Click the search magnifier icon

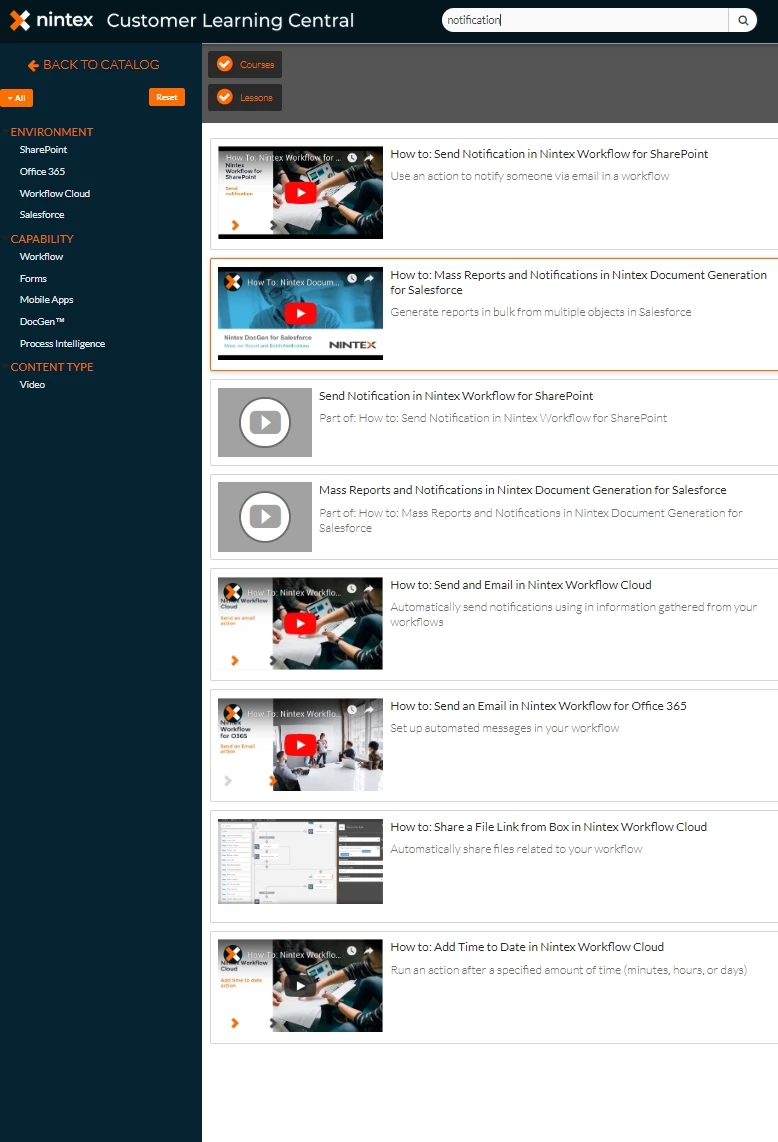click(x=743, y=20)
